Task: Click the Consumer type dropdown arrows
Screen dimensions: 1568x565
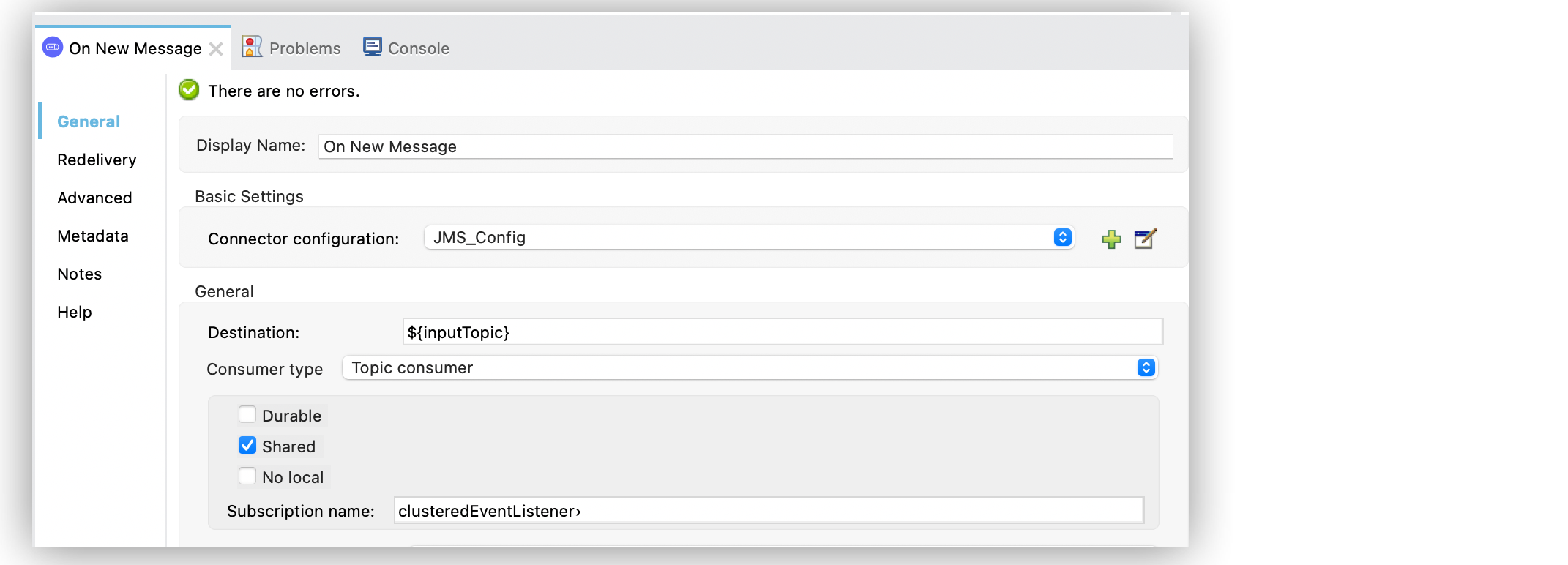Action: tap(1146, 368)
